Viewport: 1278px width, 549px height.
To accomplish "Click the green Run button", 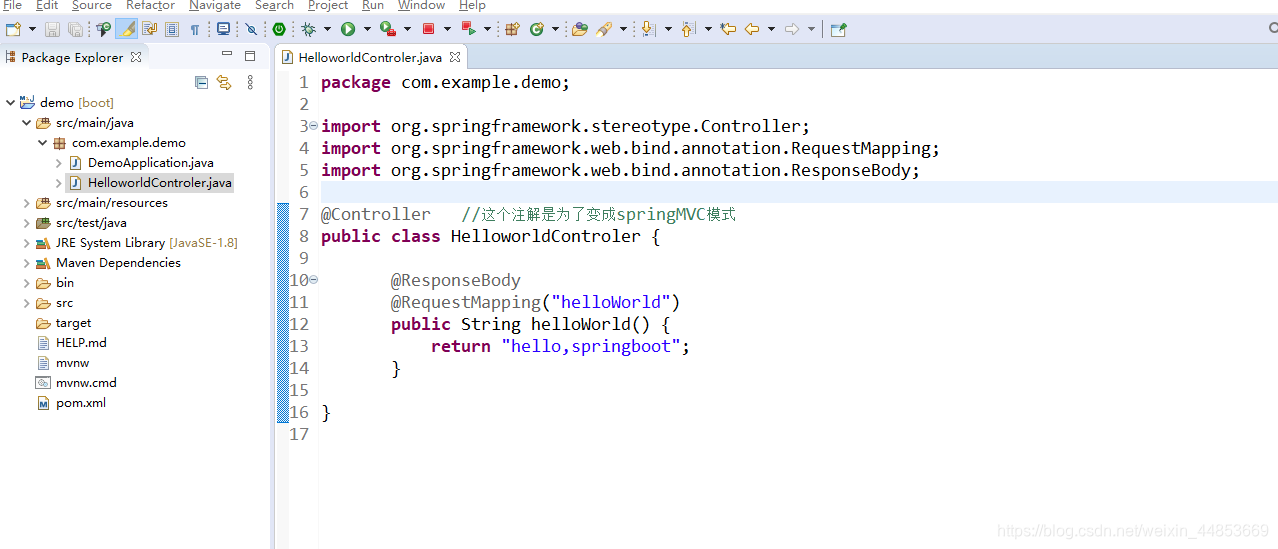I will (348, 29).
